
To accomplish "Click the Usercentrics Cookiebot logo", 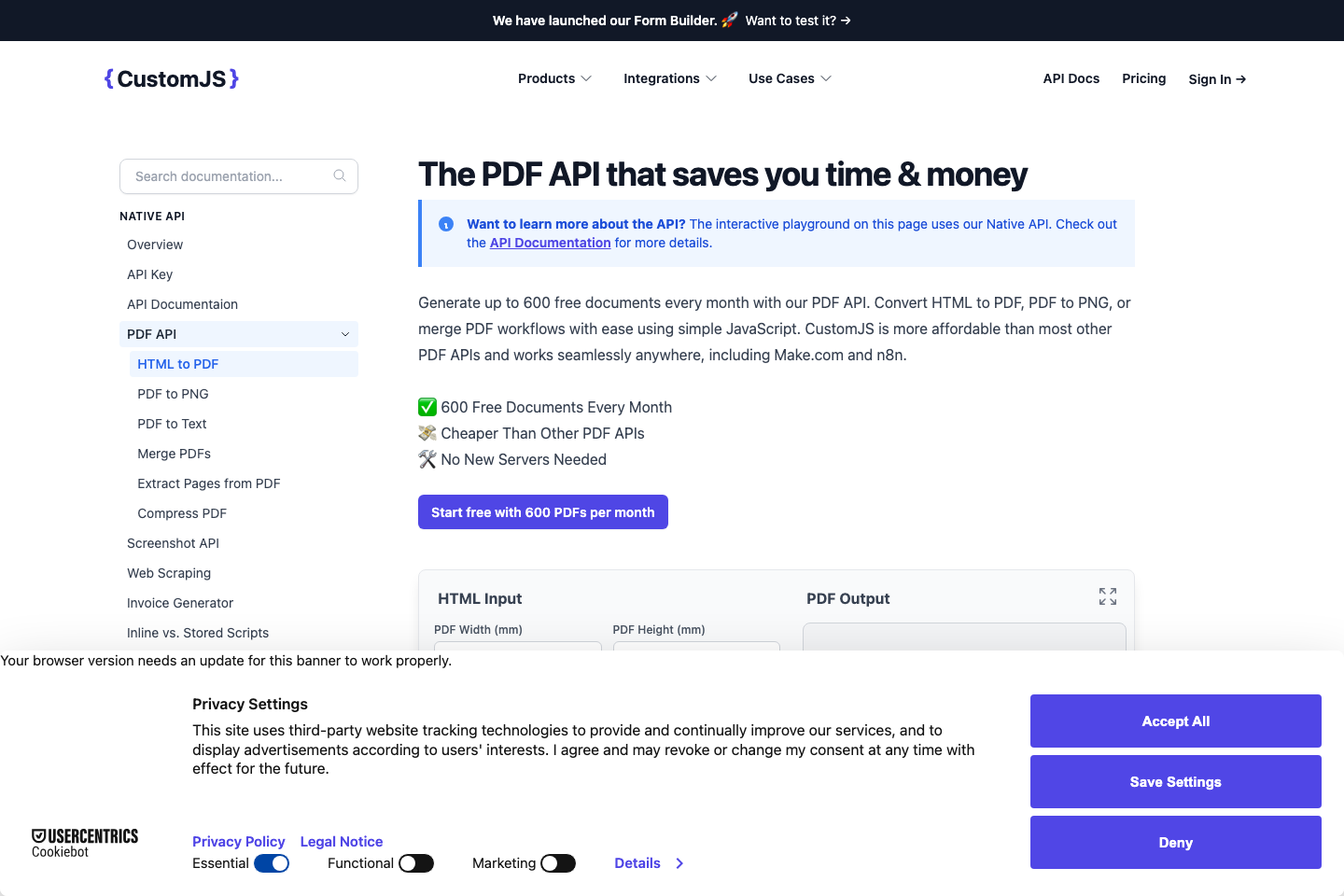I will (85, 842).
